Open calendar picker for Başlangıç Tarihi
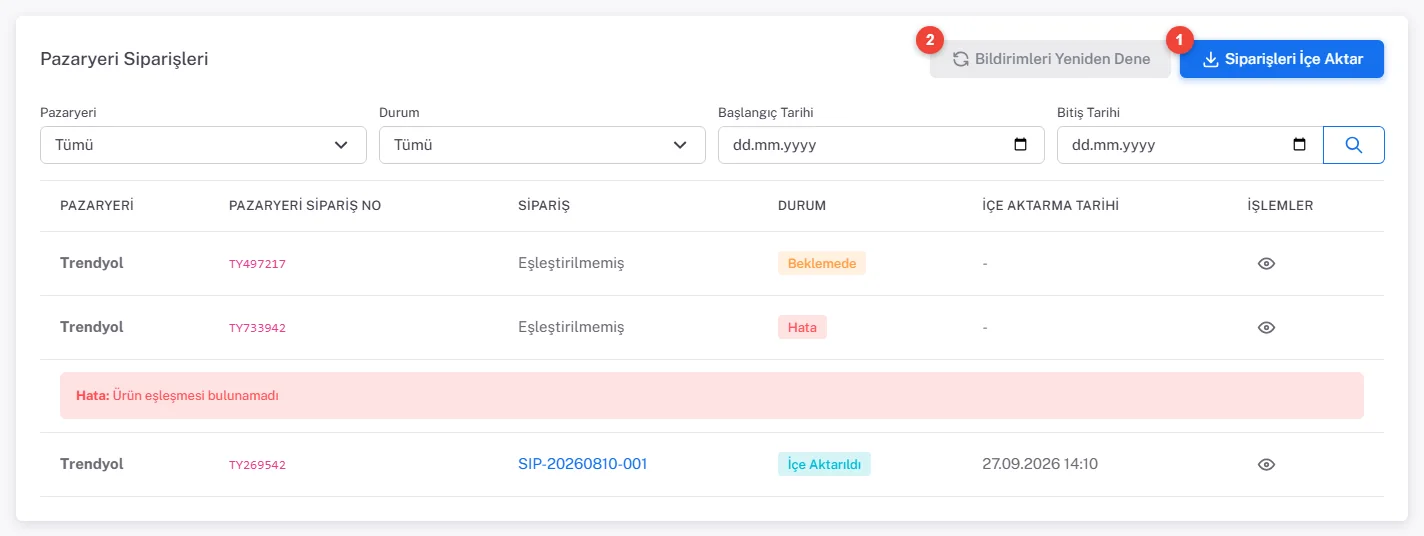Screen dimensions: 1424x536 1020,145
